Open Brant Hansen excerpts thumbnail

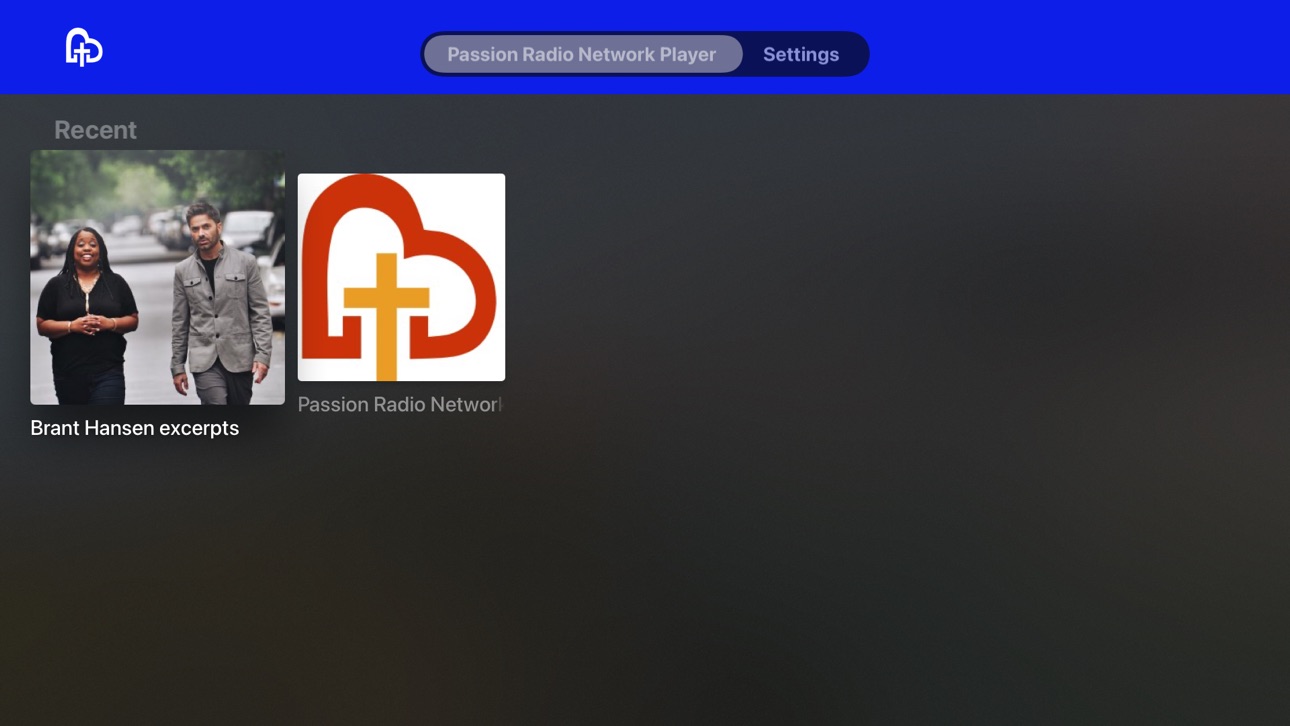(157, 277)
